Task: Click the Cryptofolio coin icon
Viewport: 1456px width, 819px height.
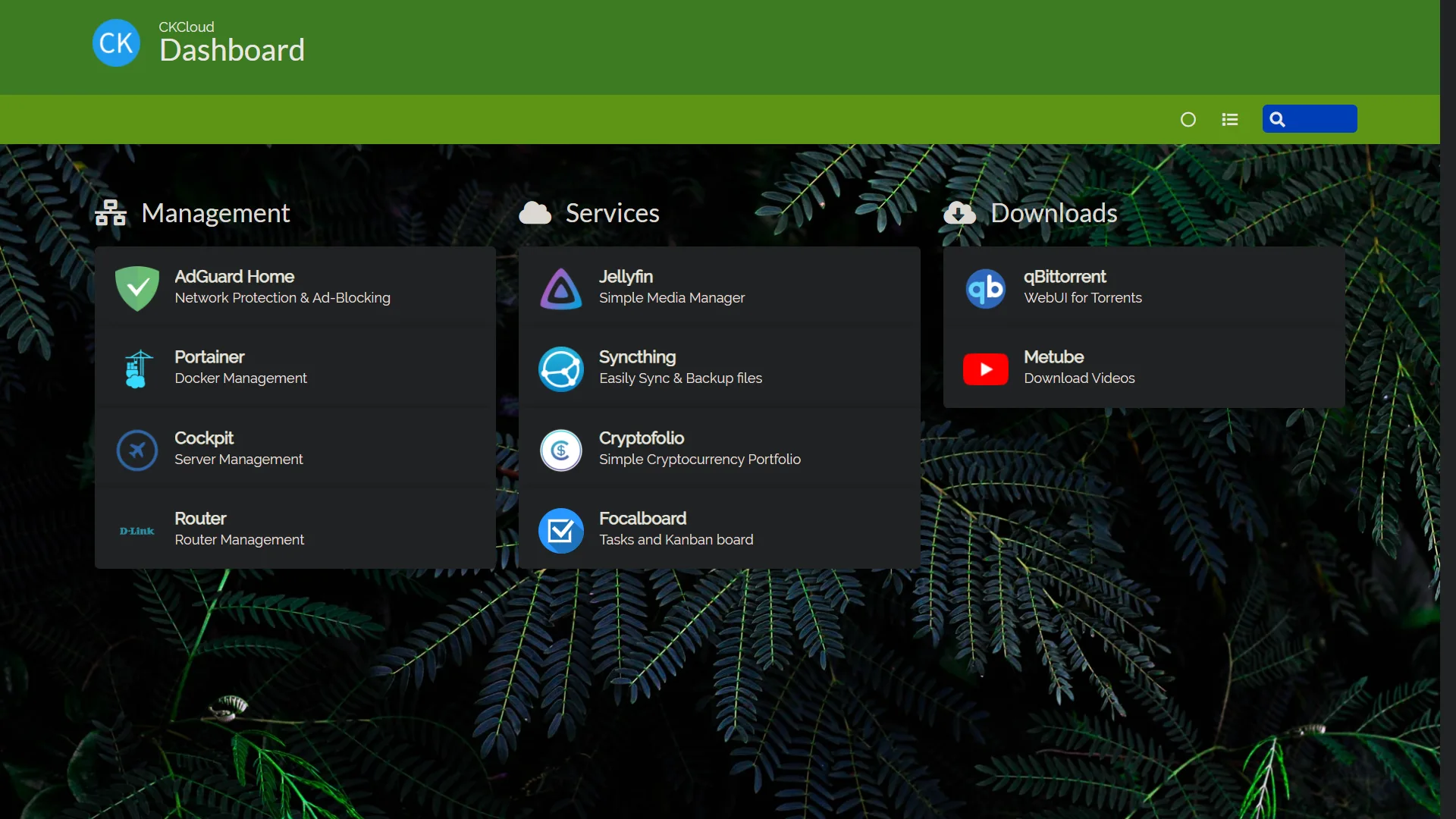Action: pos(561,450)
